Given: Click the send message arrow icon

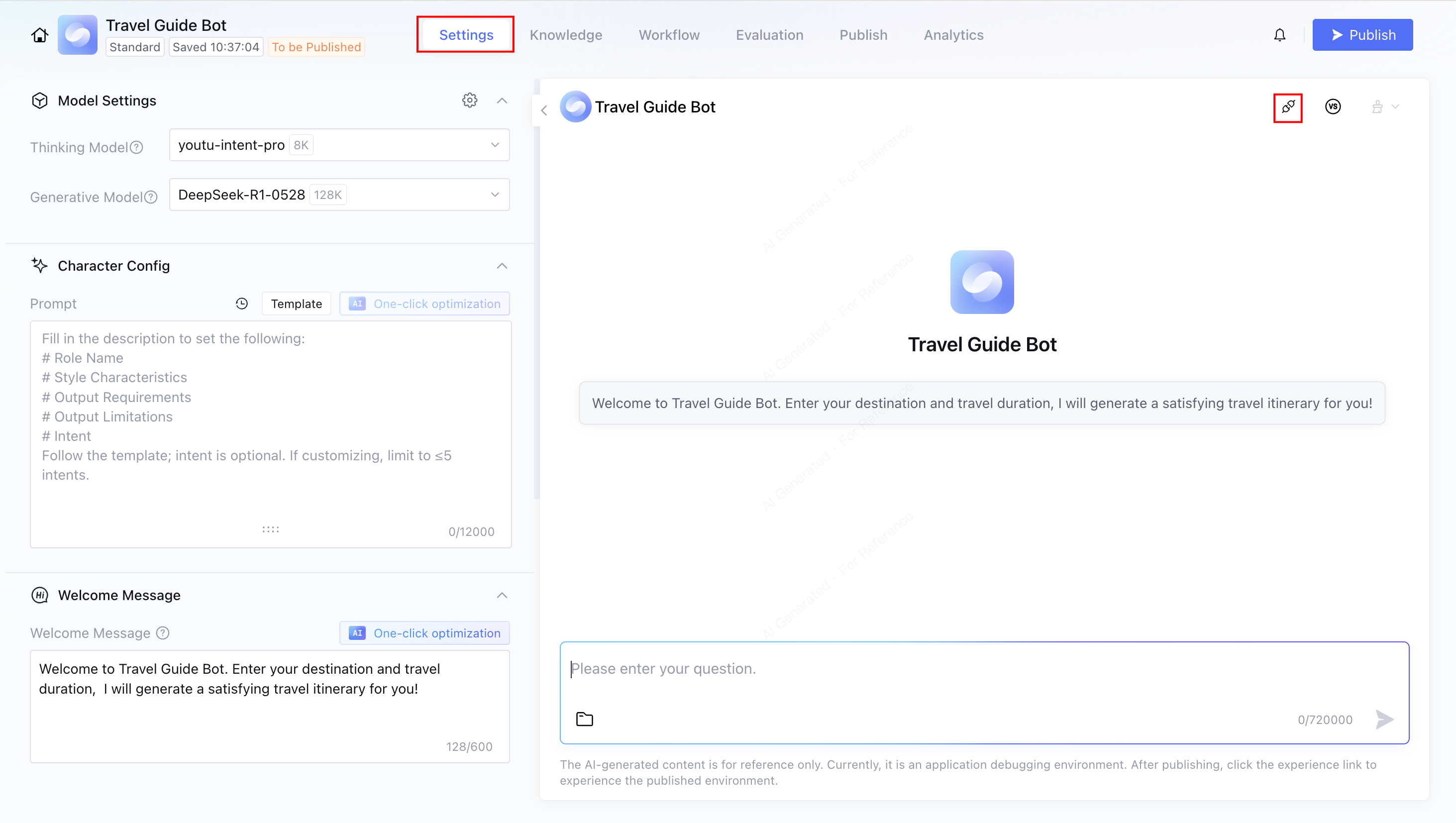Looking at the screenshot, I should (x=1384, y=719).
